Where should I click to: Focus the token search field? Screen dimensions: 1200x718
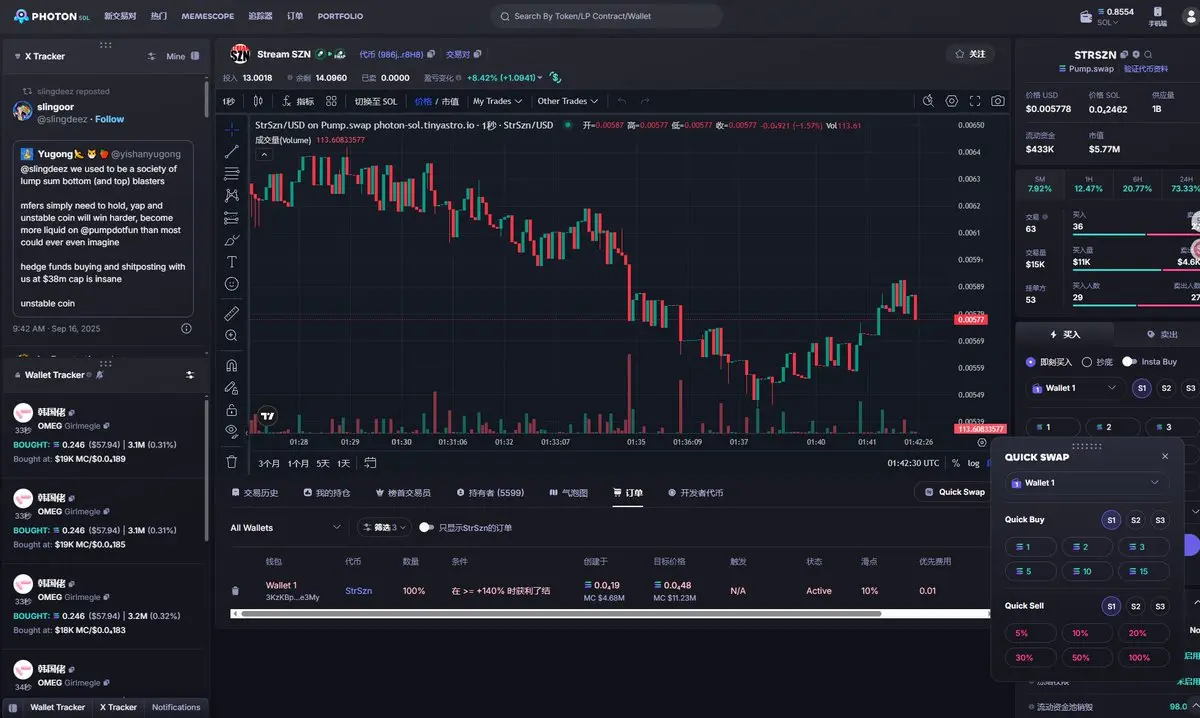(x=606, y=16)
